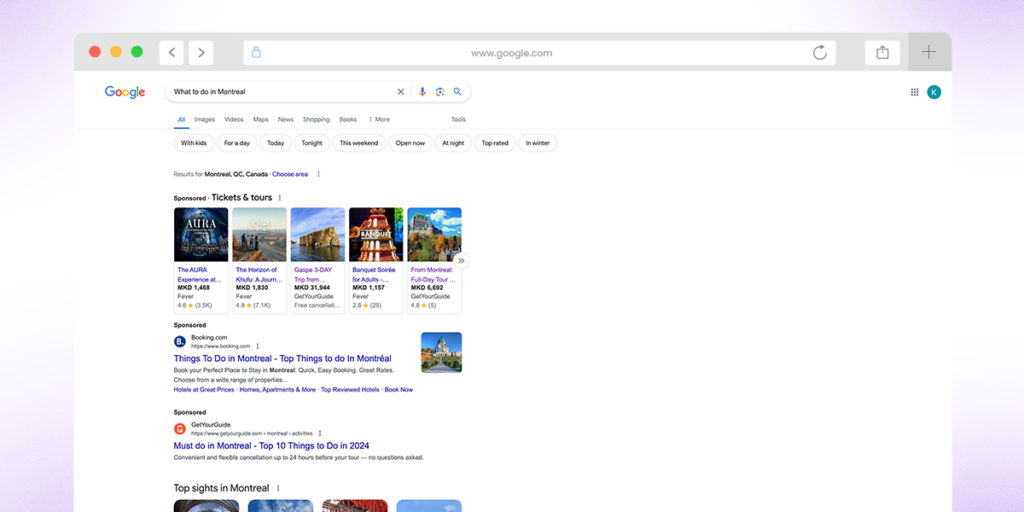Click Hotels at Great Prices sitelink

click(x=204, y=390)
